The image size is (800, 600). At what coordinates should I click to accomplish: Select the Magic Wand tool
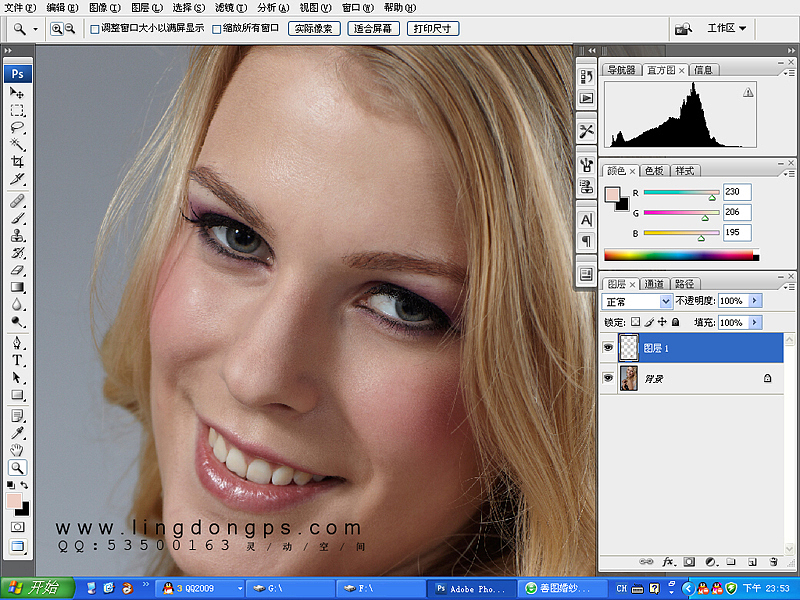click(x=17, y=144)
